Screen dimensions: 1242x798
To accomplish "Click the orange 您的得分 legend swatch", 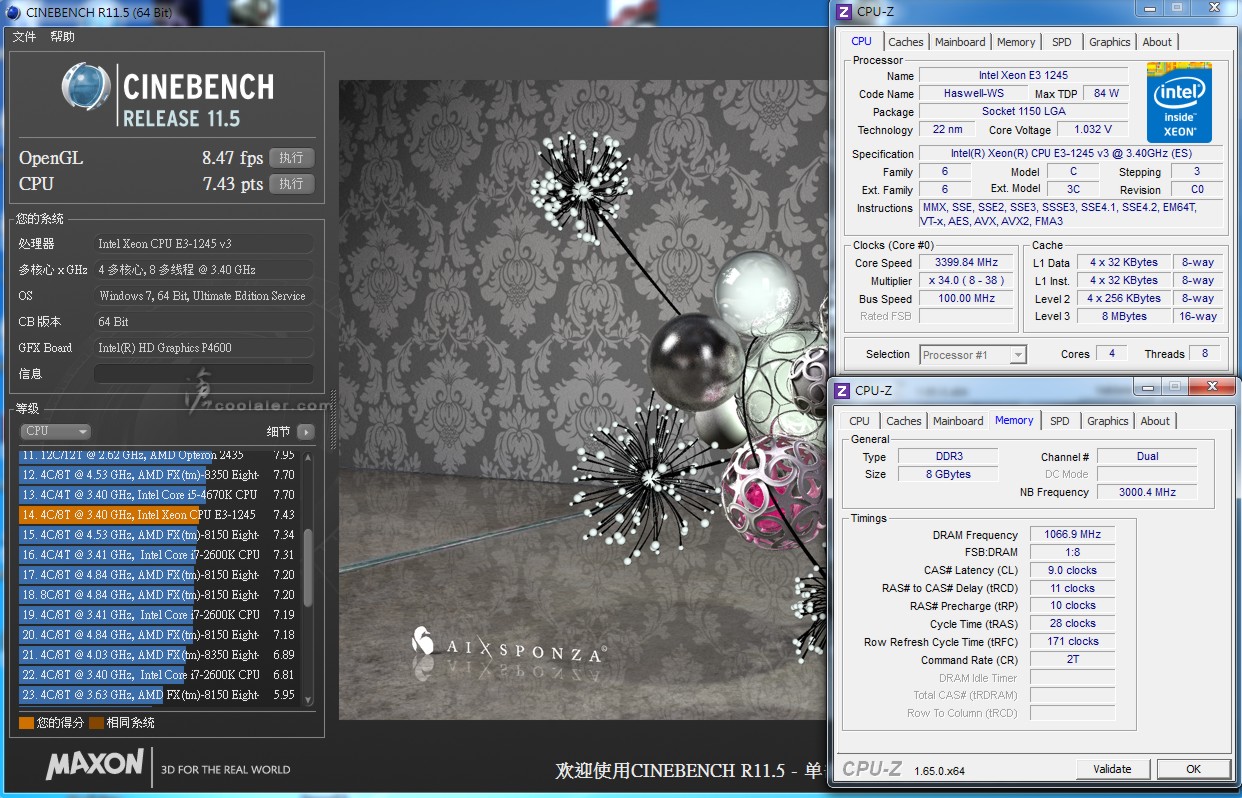I will (x=26, y=722).
